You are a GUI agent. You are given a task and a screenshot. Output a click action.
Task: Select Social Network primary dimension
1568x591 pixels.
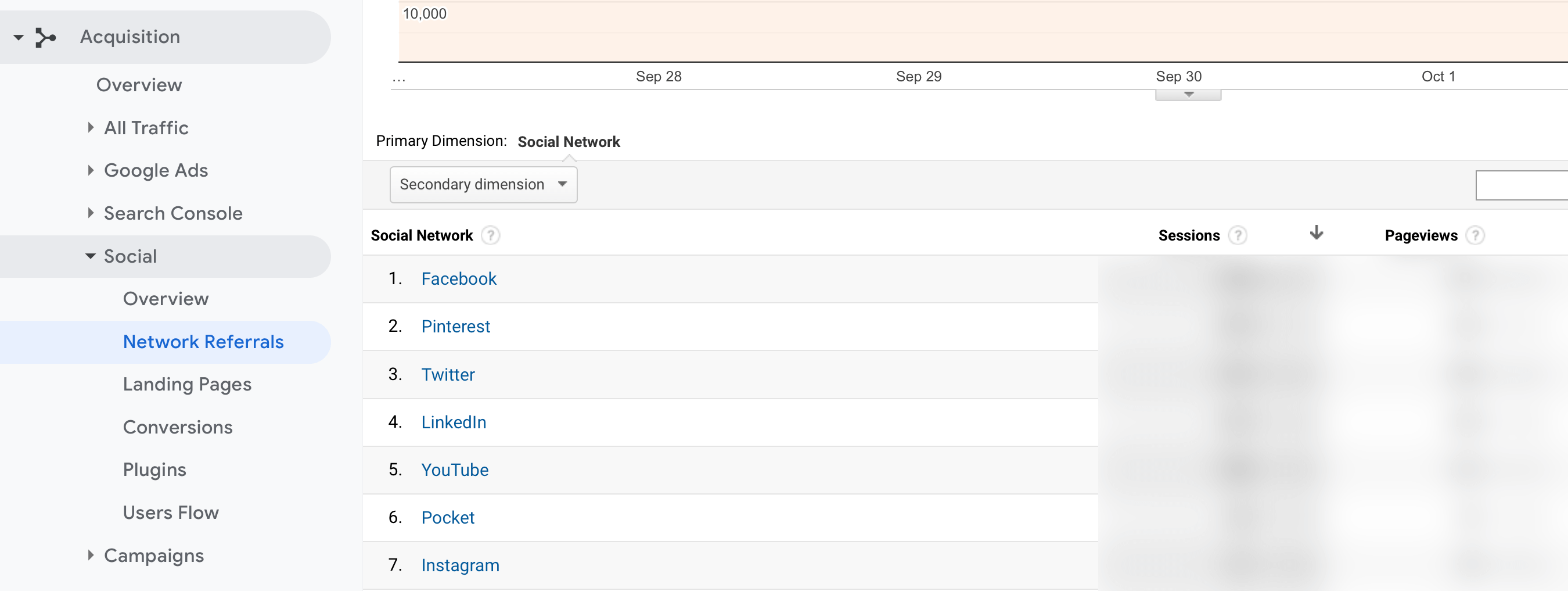[569, 141]
